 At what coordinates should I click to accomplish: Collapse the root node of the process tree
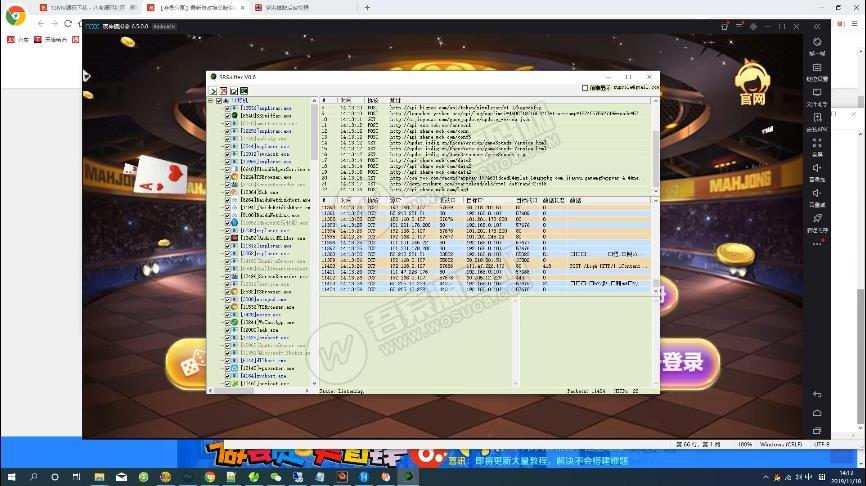pos(210,101)
